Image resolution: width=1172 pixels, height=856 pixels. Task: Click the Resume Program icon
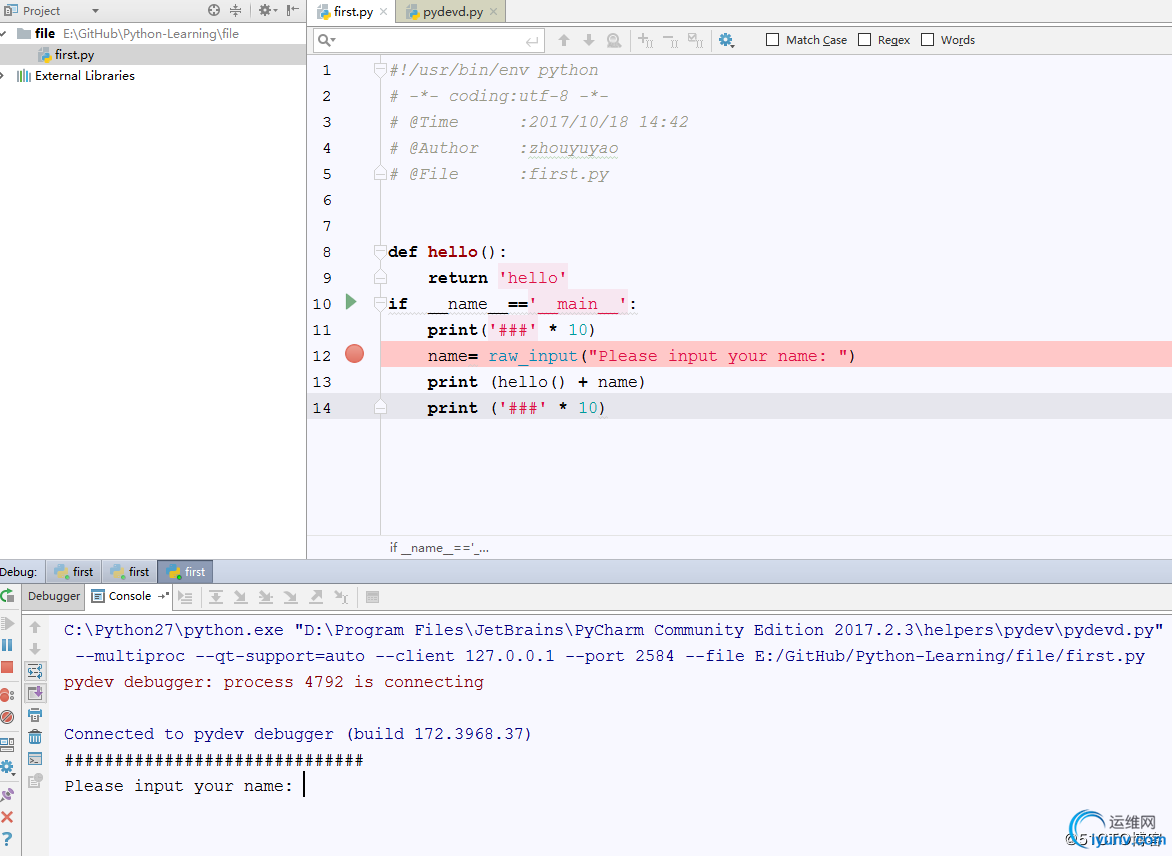(x=7, y=623)
